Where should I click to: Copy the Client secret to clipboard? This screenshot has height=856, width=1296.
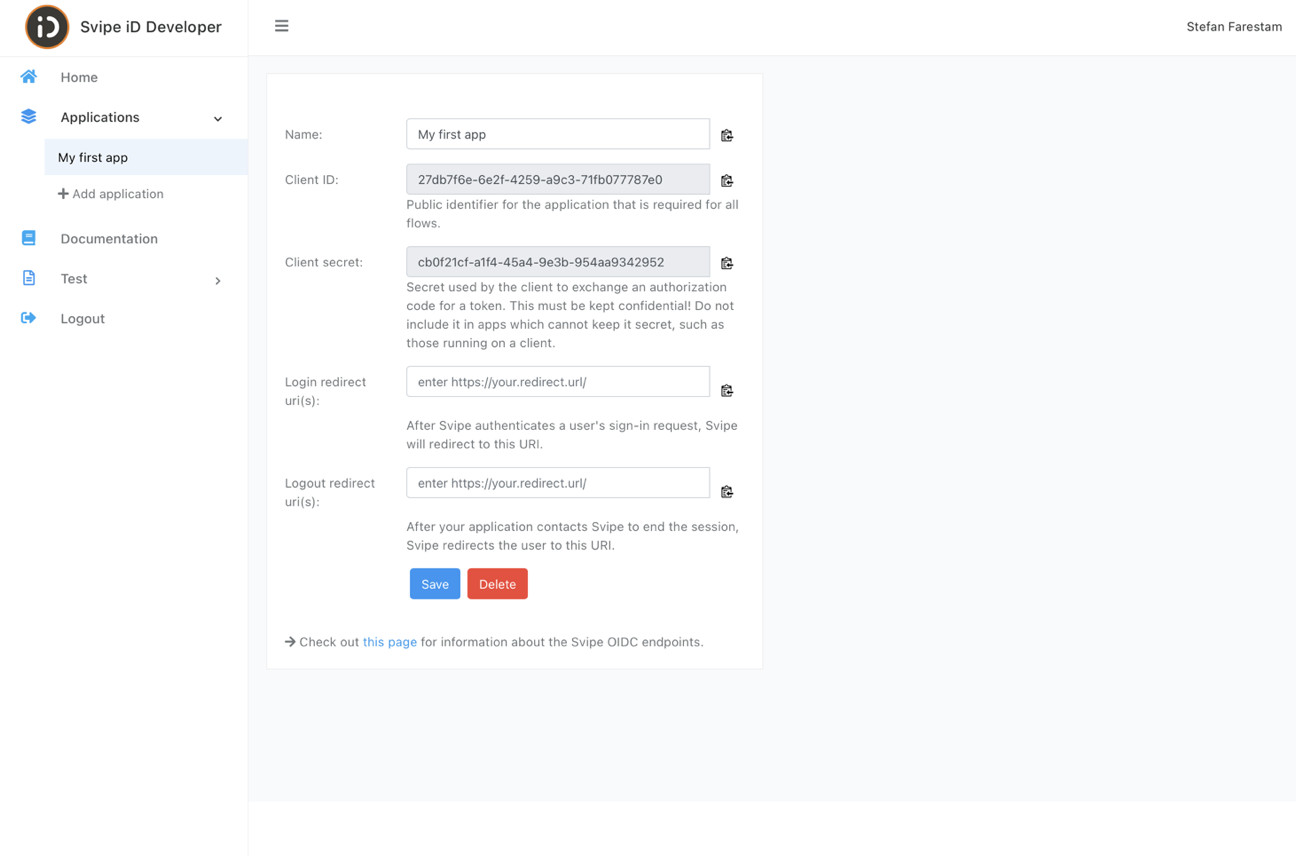pyautogui.click(x=727, y=263)
